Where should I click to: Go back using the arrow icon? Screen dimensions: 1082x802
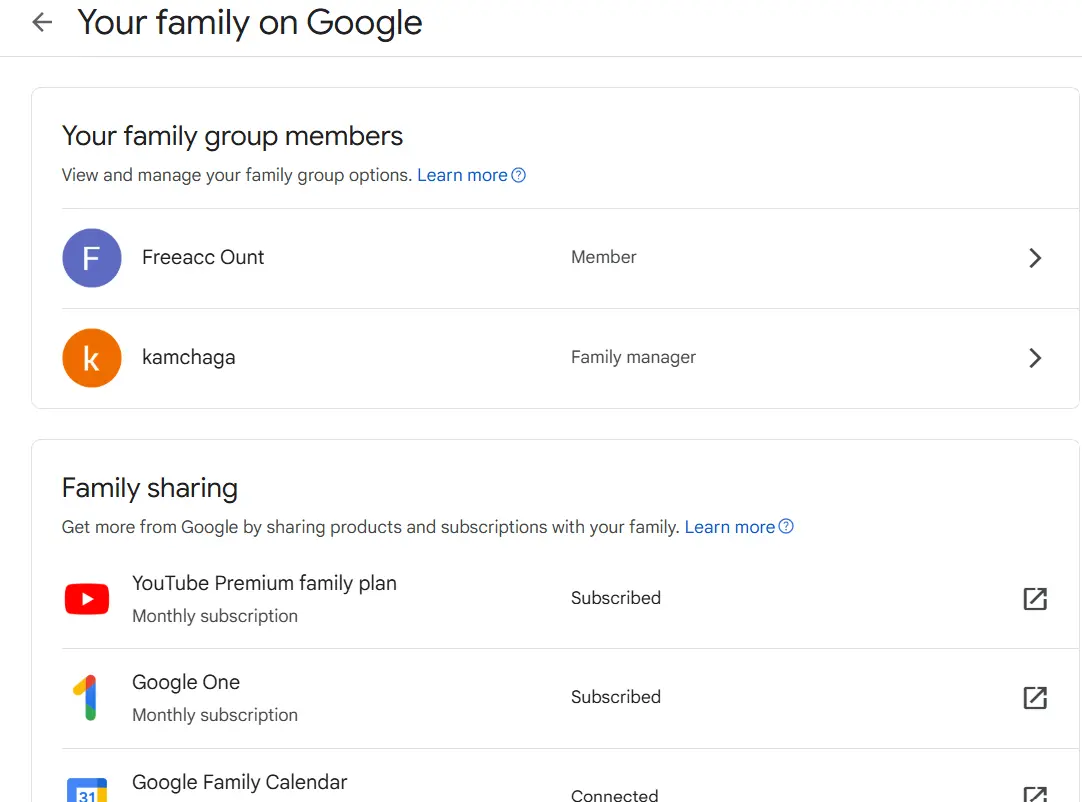(42, 22)
